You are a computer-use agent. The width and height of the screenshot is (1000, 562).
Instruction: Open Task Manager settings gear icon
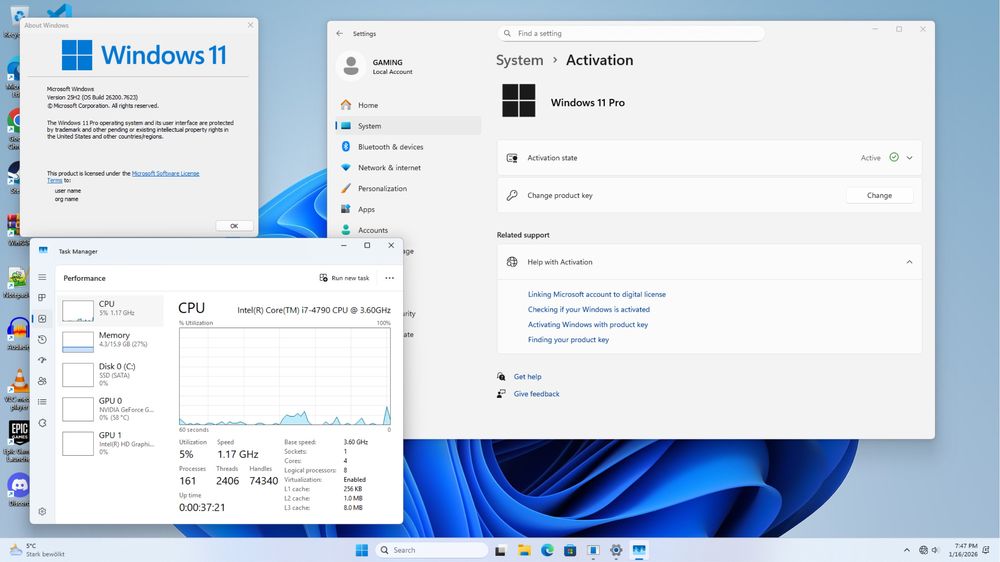pyautogui.click(x=42, y=511)
